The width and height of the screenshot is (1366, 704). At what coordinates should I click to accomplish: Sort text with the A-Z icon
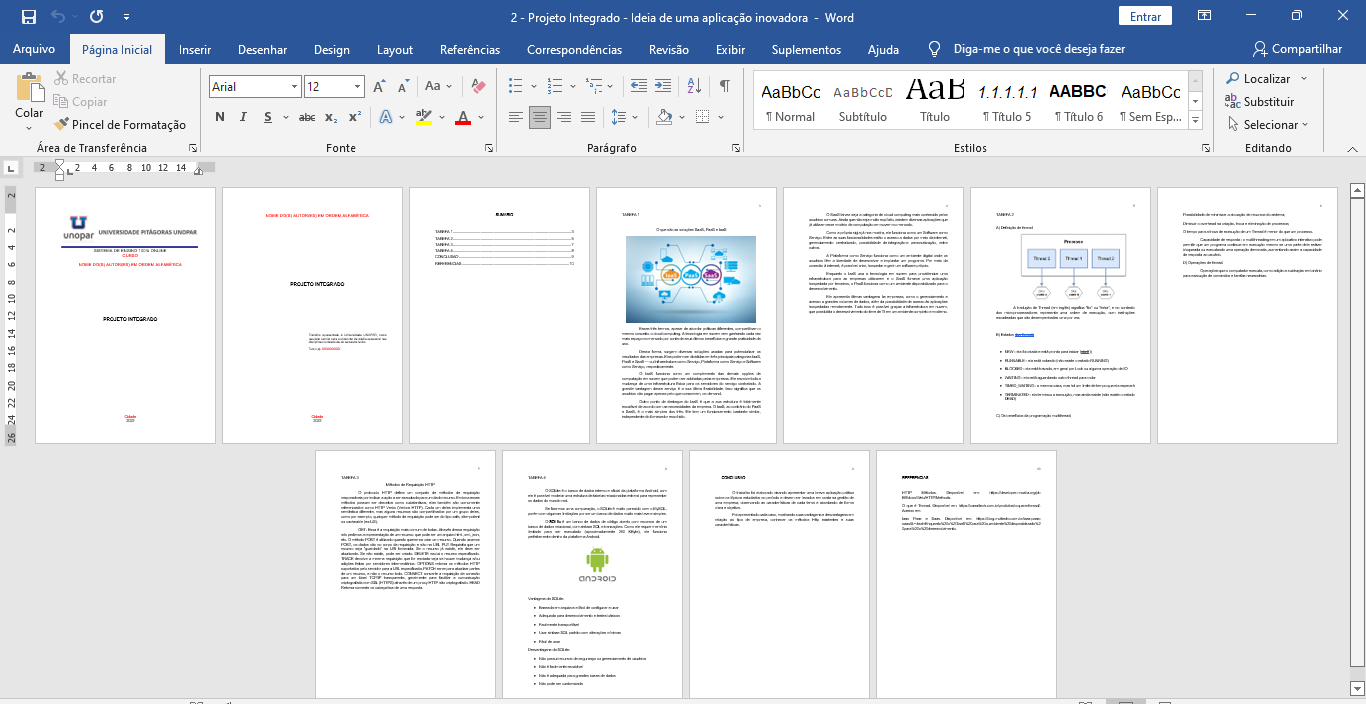pyautogui.click(x=695, y=86)
